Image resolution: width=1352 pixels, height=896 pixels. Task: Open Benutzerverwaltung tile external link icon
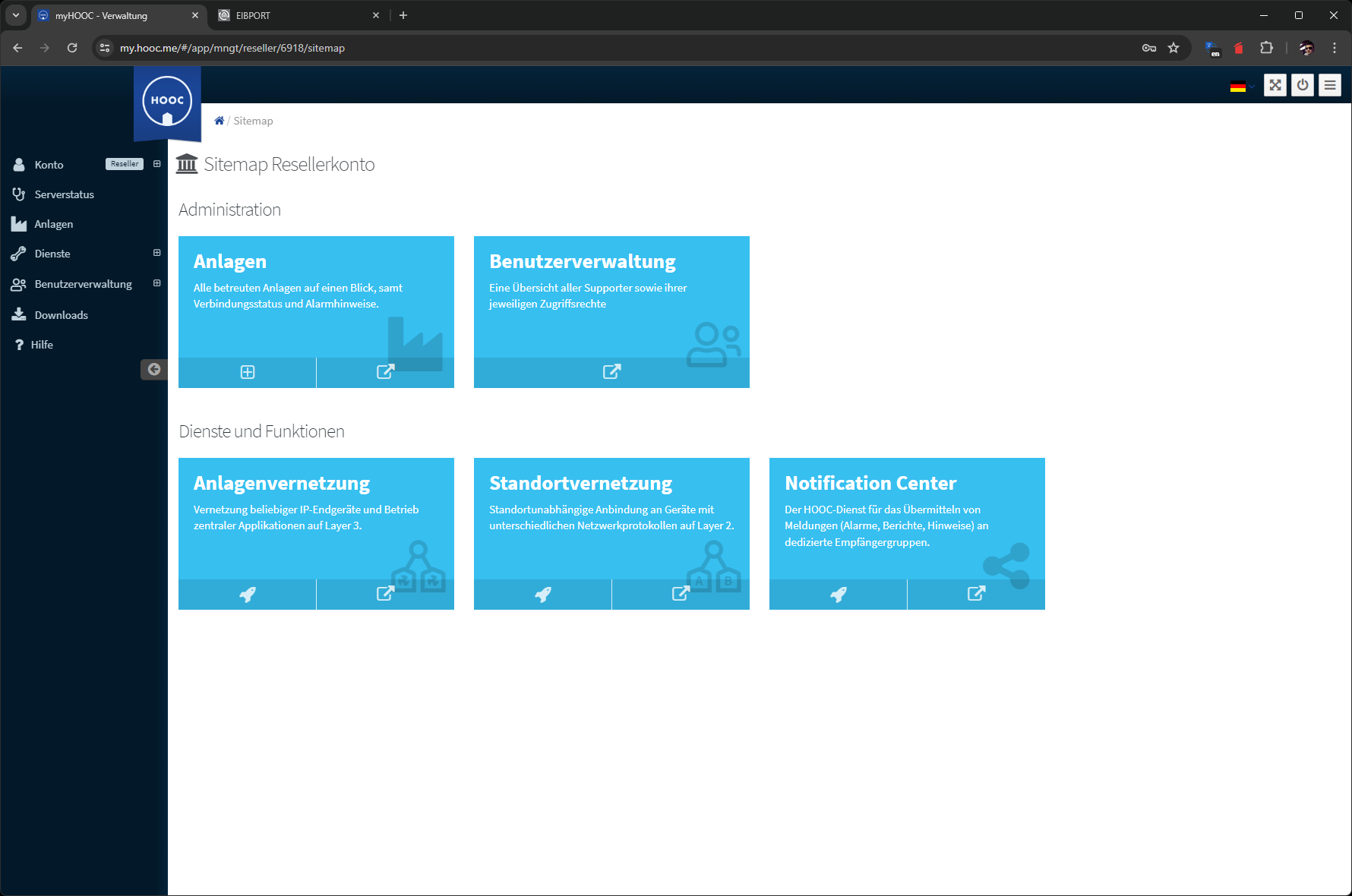pos(611,372)
